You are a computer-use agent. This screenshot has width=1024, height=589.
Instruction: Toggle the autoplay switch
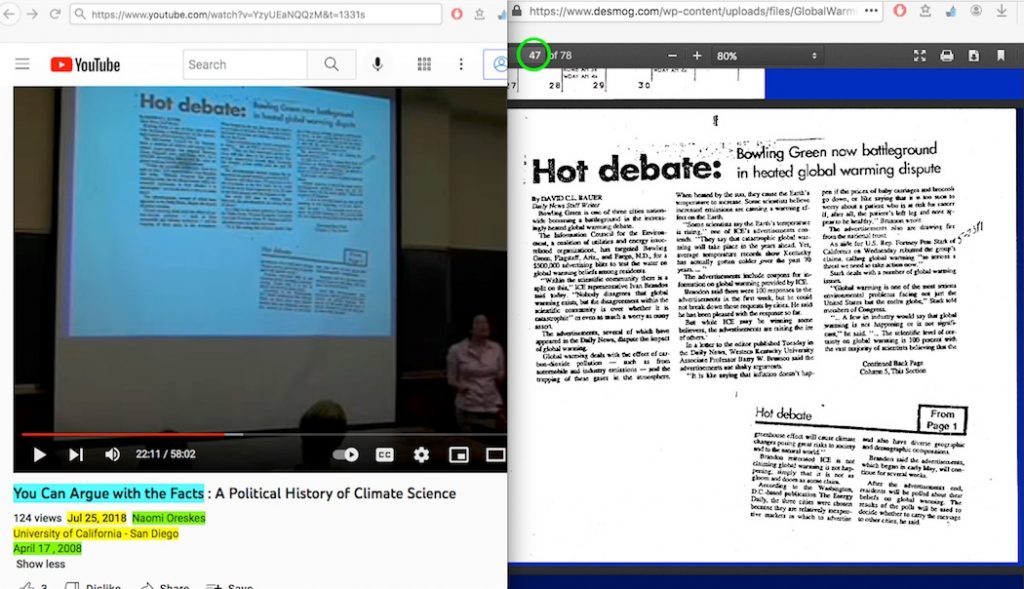(x=346, y=455)
